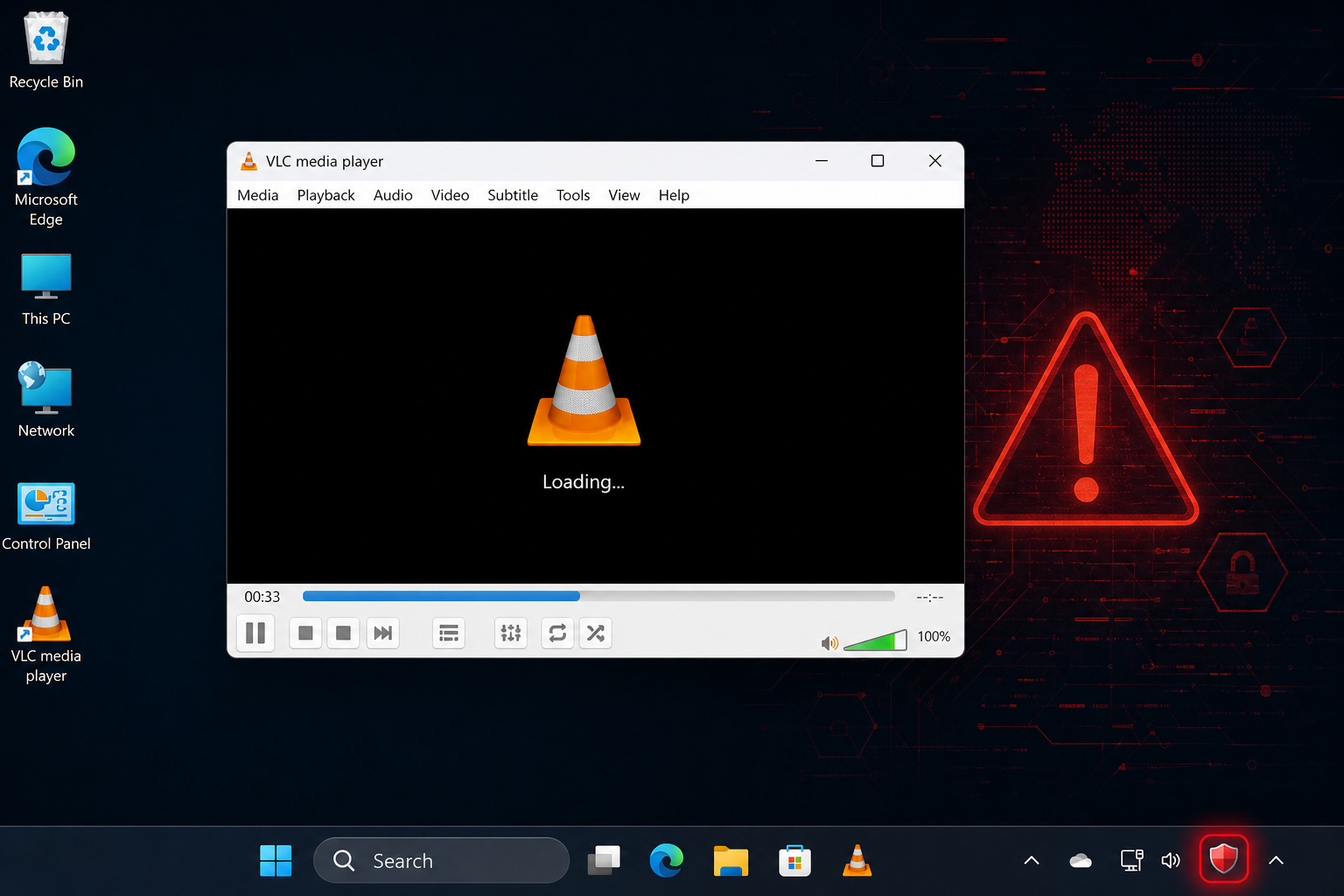
Task: Toggle the VLC playlist view
Action: pyautogui.click(x=449, y=633)
